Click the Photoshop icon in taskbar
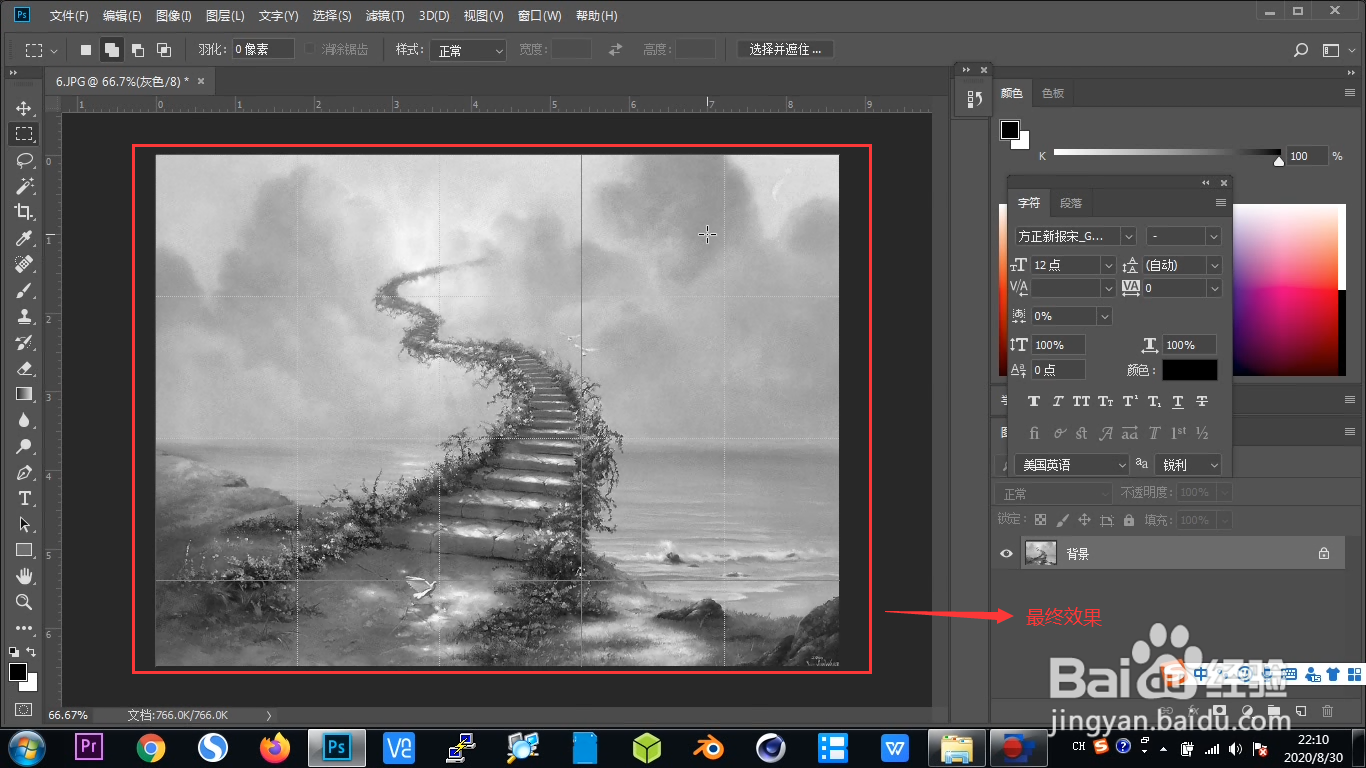 click(337, 747)
